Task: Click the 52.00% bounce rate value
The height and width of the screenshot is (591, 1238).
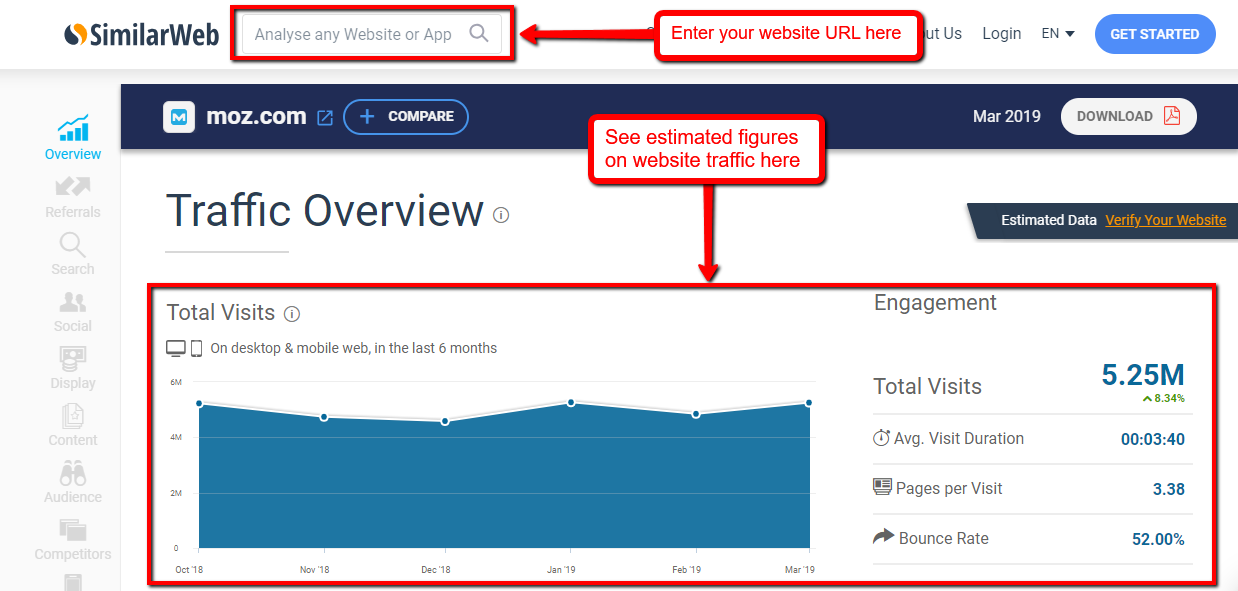Action: pyautogui.click(x=1158, y=539)
